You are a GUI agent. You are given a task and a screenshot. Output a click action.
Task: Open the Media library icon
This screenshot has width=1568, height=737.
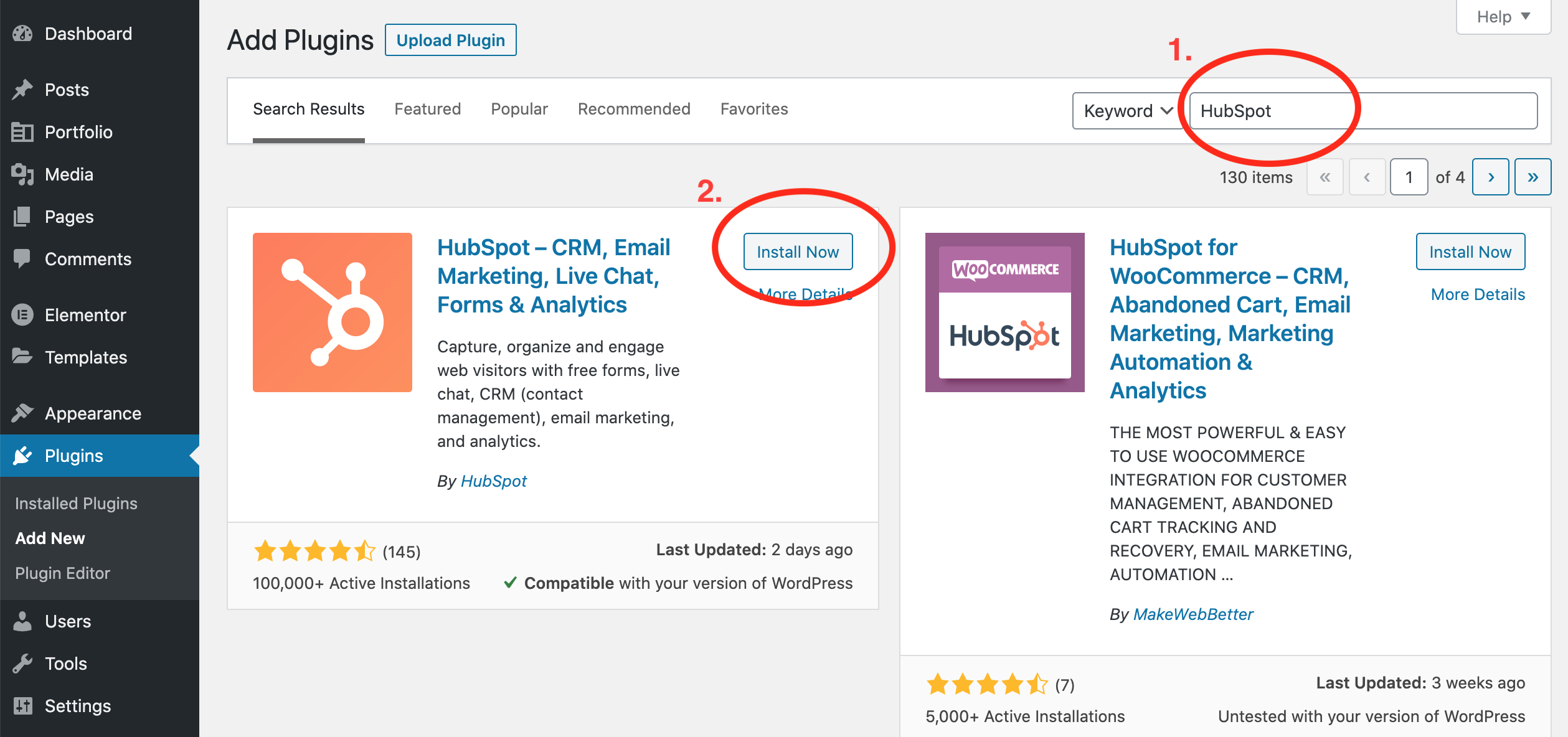click(x=22, y=174)
